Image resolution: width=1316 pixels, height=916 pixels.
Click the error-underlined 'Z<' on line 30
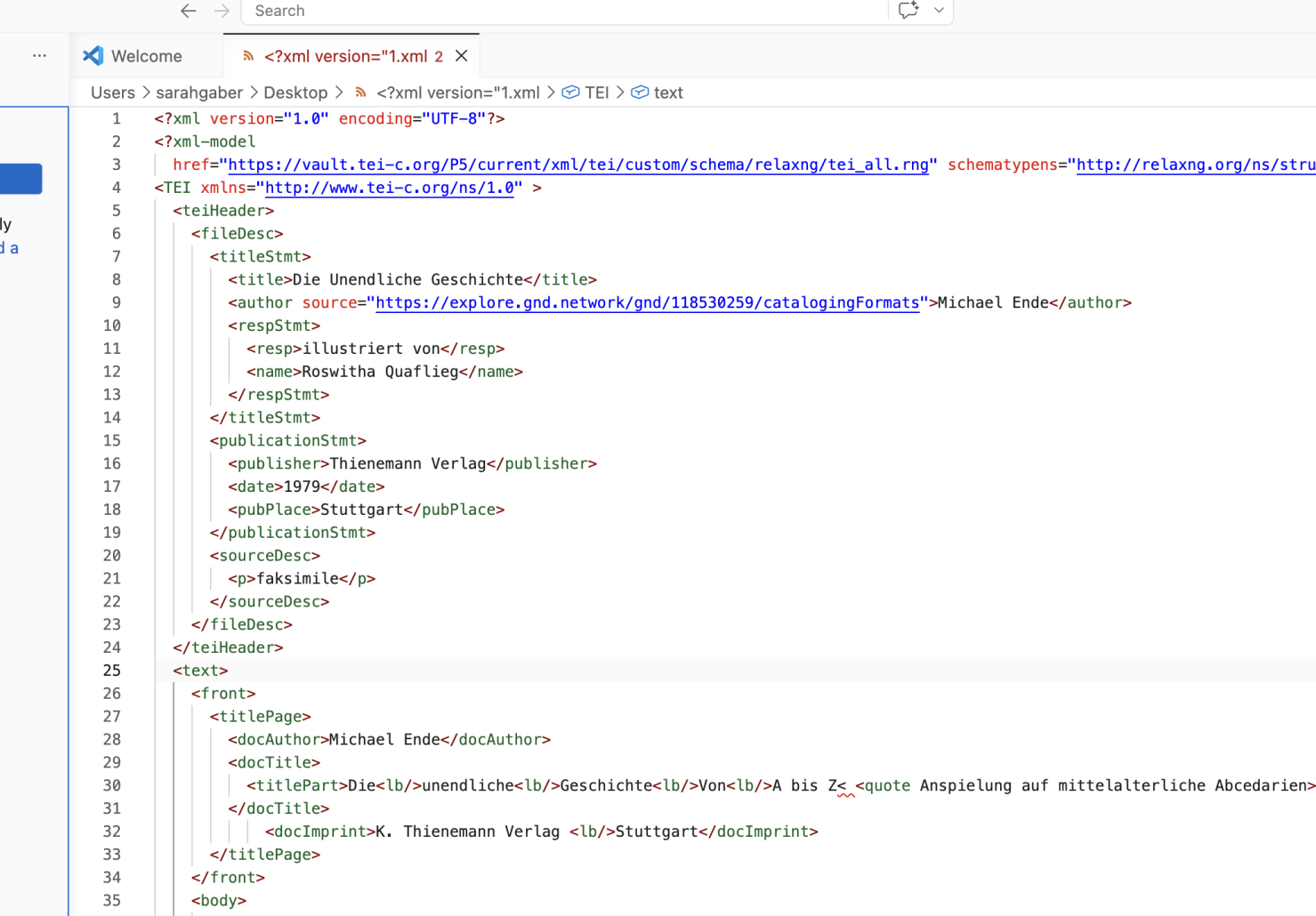click(837, 785)
